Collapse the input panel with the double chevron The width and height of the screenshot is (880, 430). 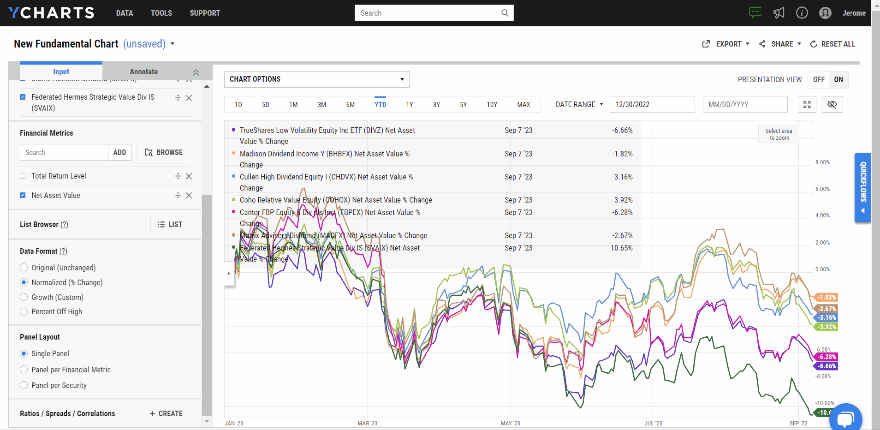196,72
